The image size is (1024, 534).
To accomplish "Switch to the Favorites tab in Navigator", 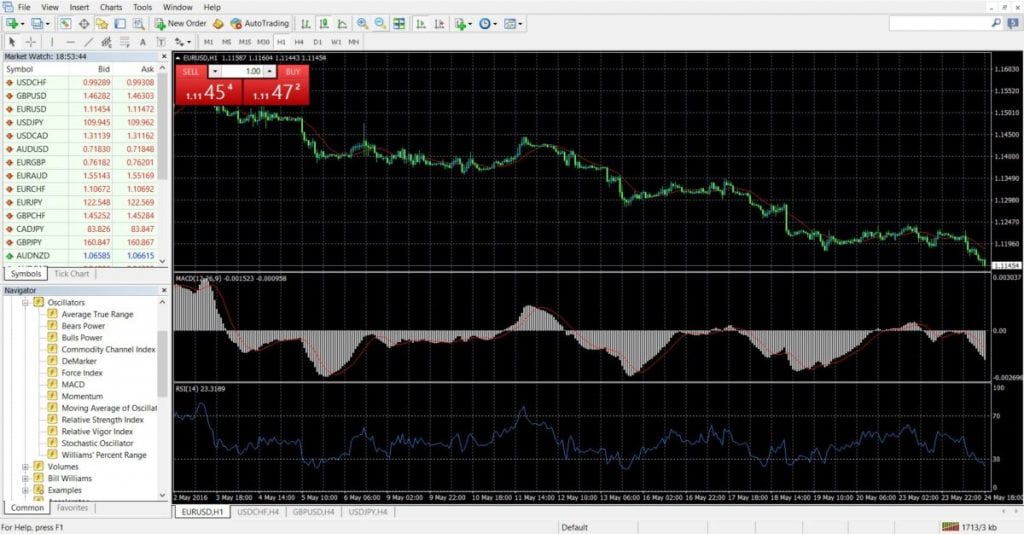I will pos(72,508).
